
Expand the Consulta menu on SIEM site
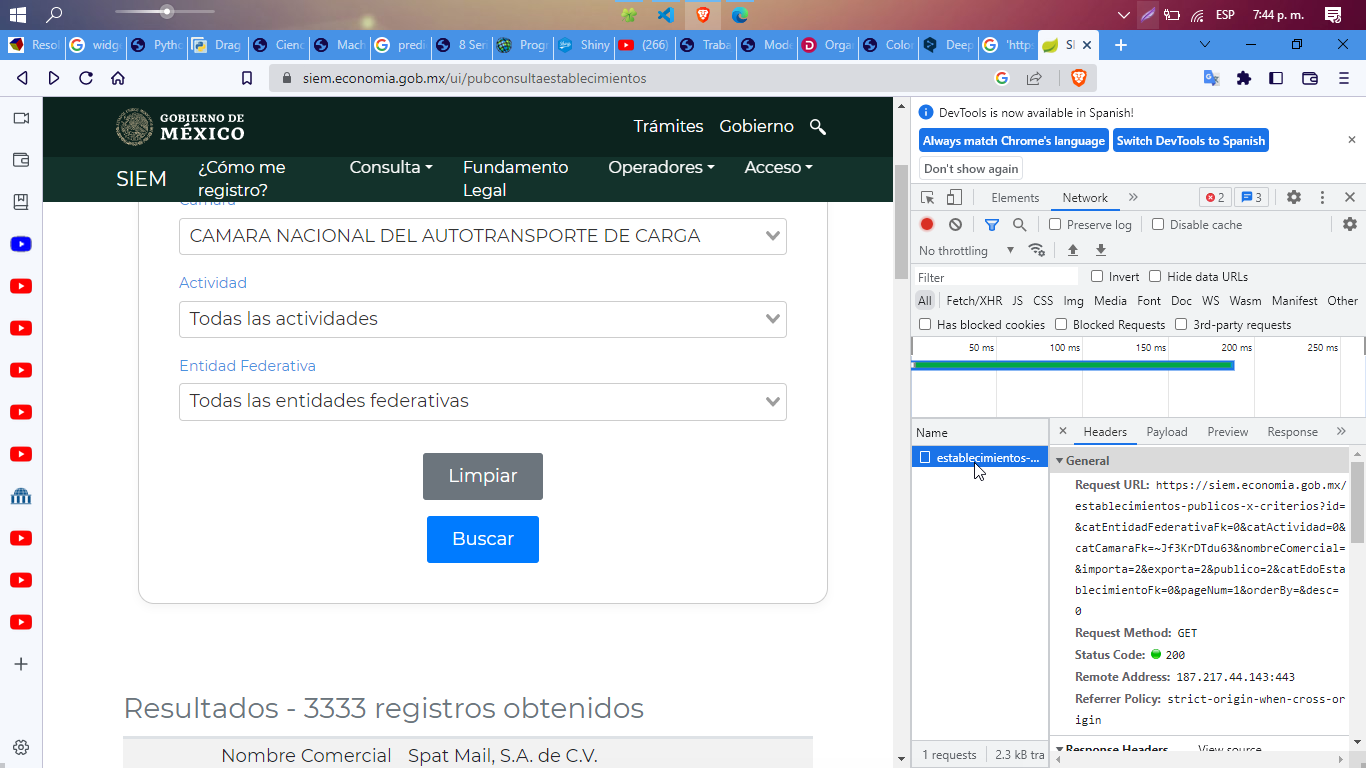pos(390,167)
